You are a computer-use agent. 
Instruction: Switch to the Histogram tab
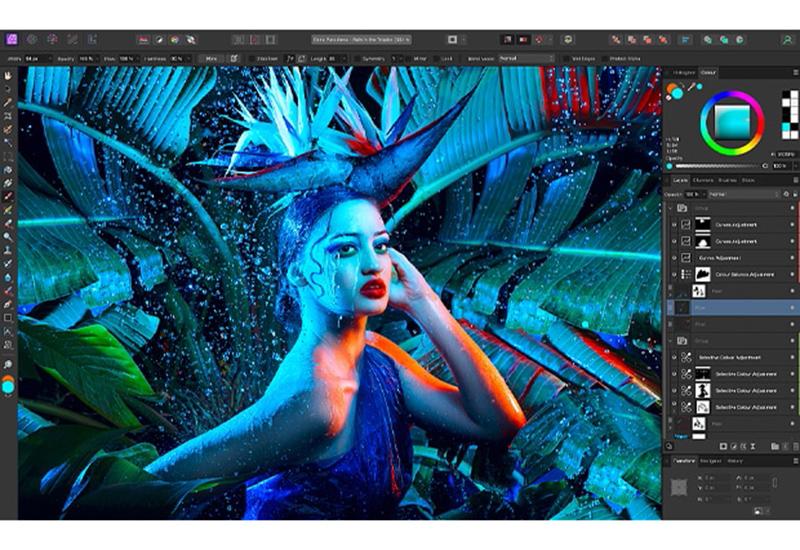pyautogui.click(x=682, y=74)
